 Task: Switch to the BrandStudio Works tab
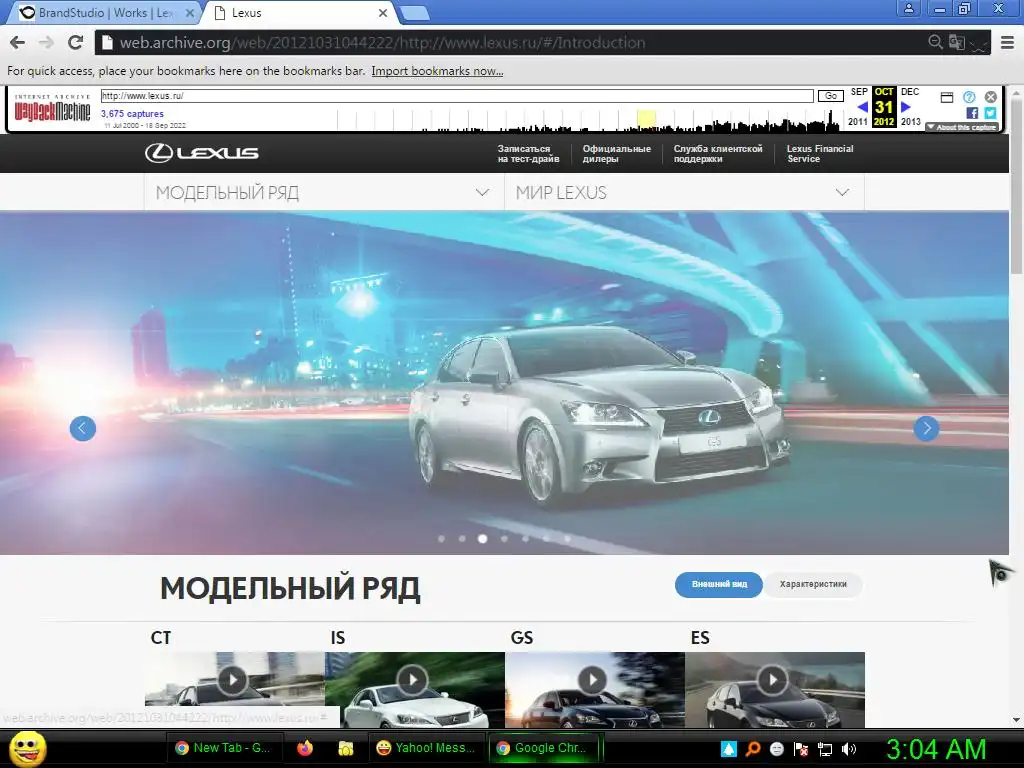click(104, 12)
